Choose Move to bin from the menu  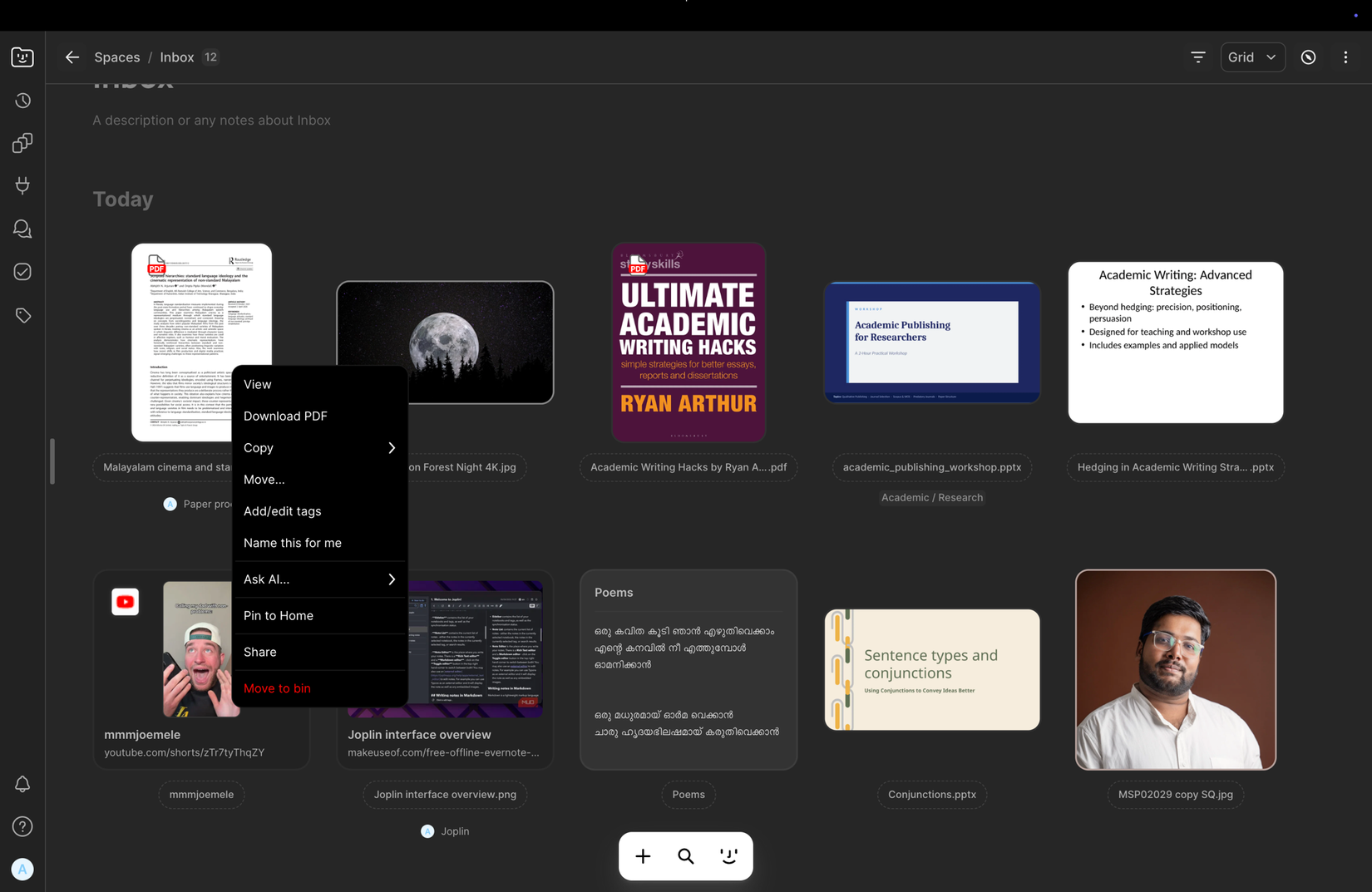[277, 688]
